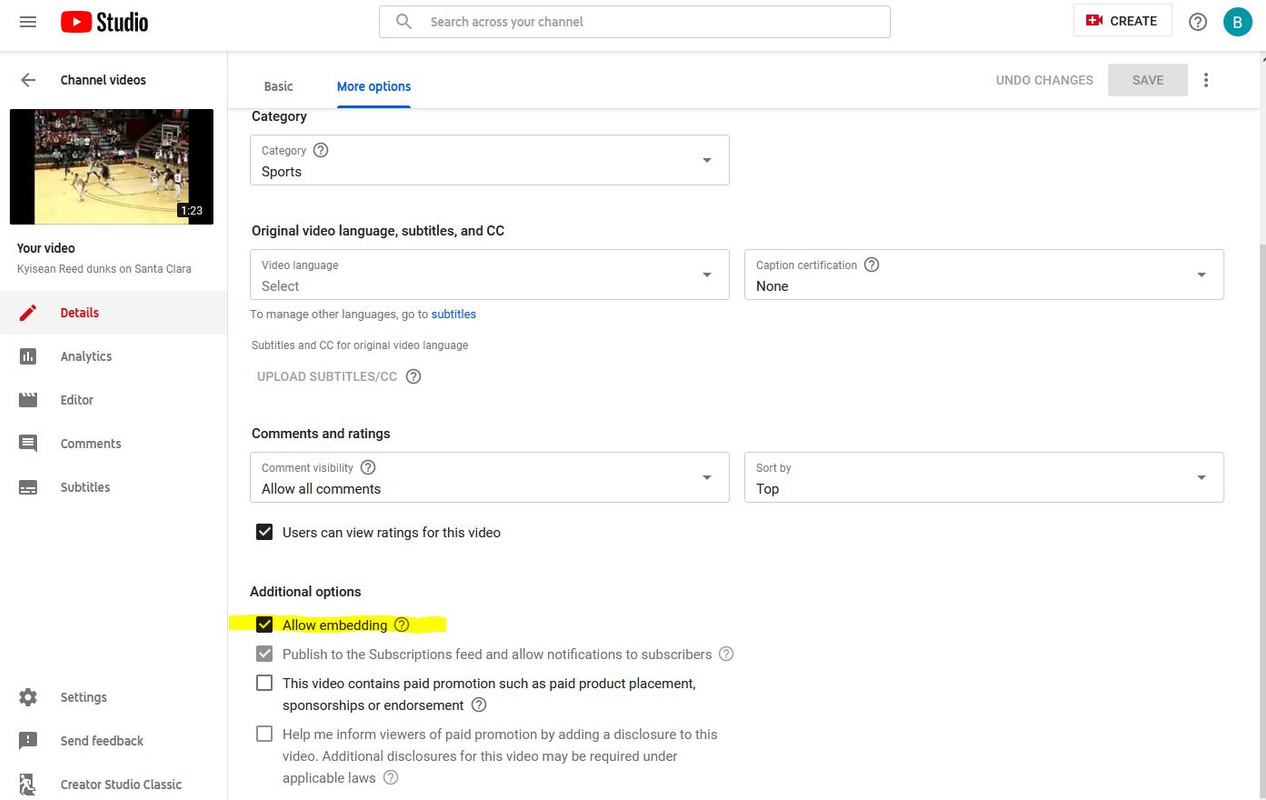The width and height of the screenshot is (1266, 800).
Task: Uncheck Users can view ratings checkbox
Action: 264,532
